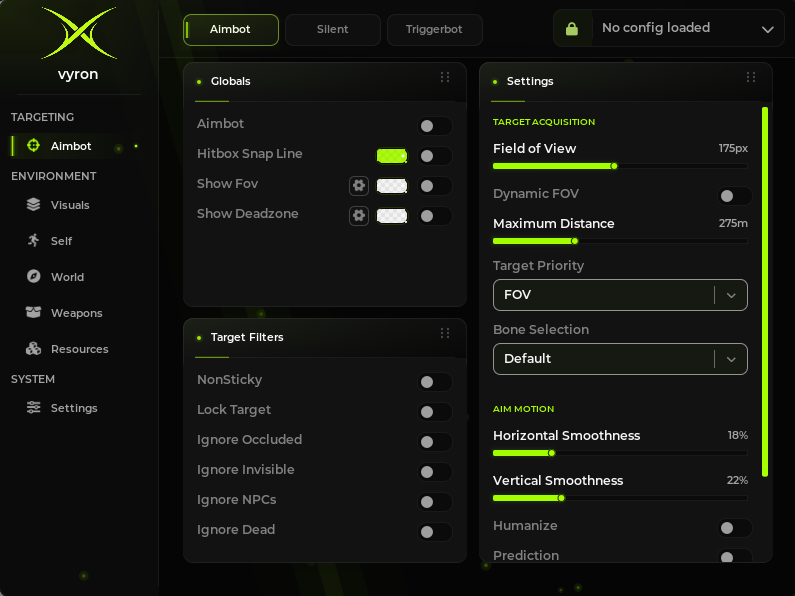Screen dimensions: 795x596
Task: Click the Settings panel drag handle
Action: (751, 77)
